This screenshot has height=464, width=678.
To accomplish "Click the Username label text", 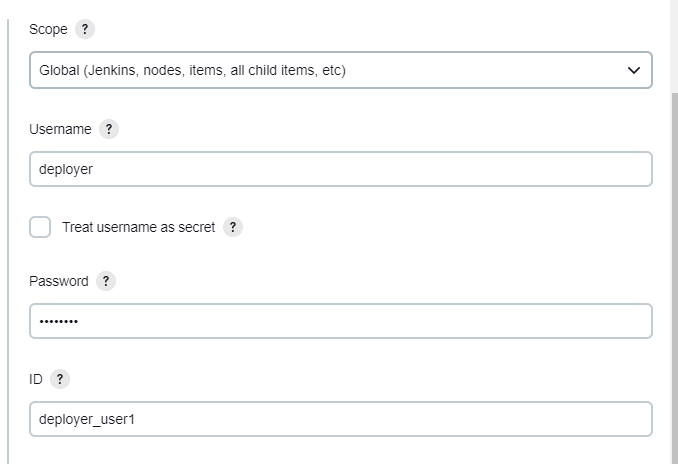I will pyautogui.click(x=60, y=129).
